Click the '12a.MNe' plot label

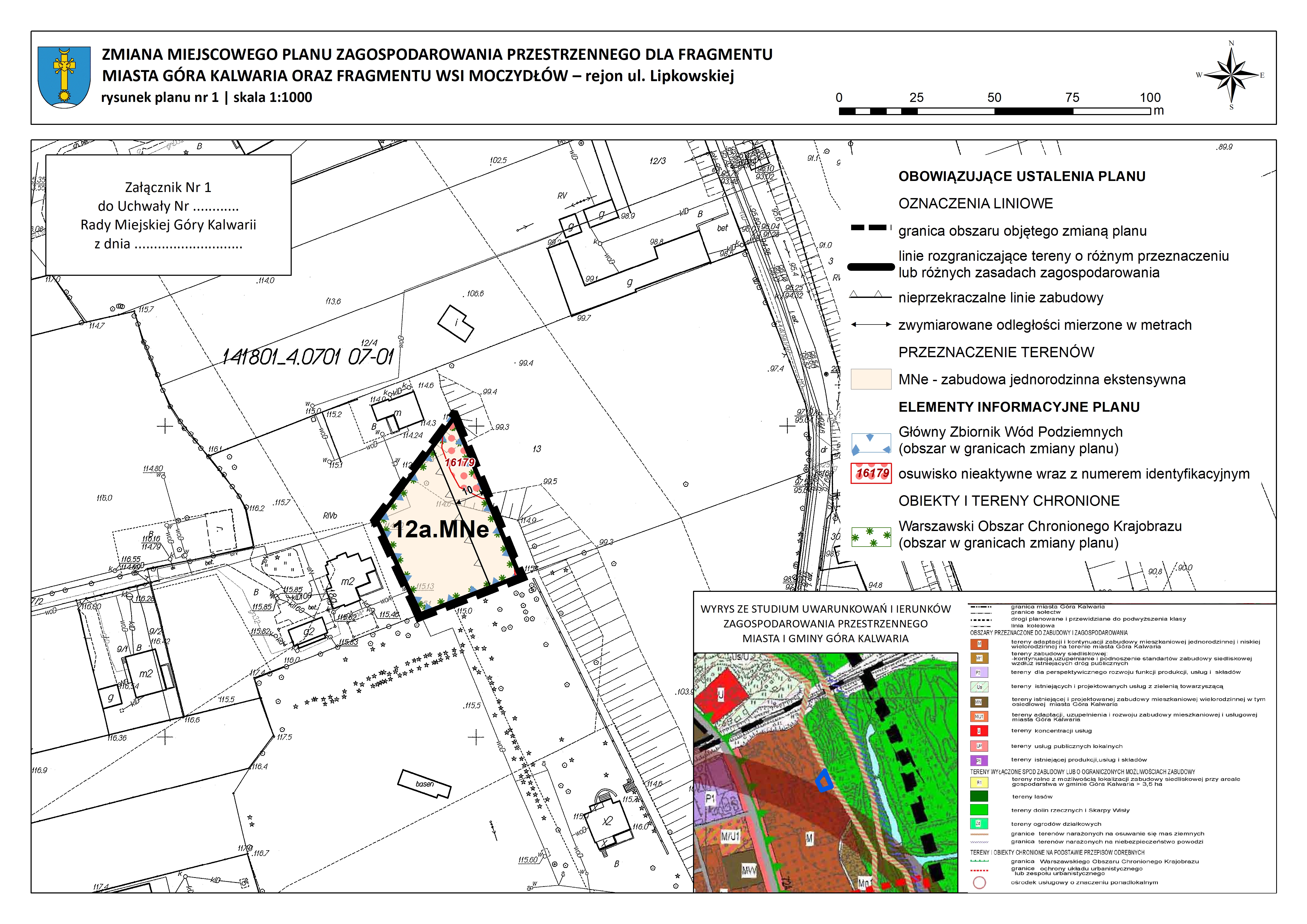click(x=441, y=529)
